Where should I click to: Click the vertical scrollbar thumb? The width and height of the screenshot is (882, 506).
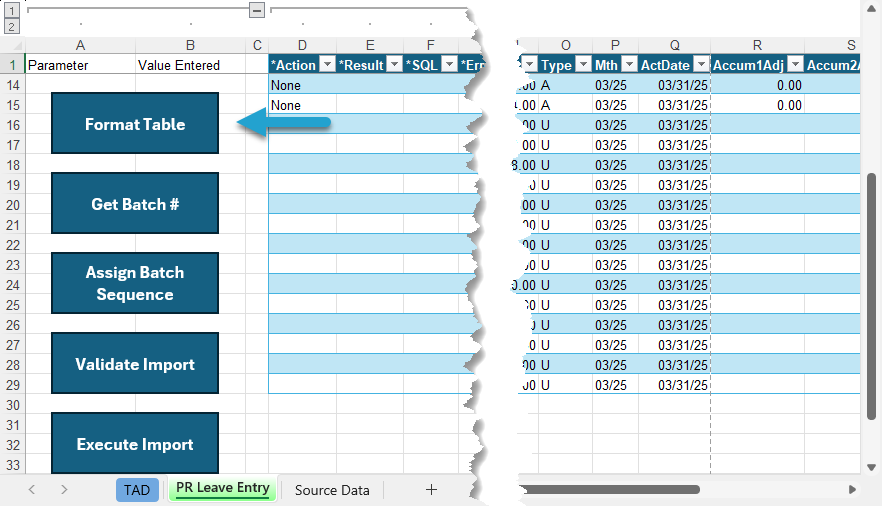[871, 296]
